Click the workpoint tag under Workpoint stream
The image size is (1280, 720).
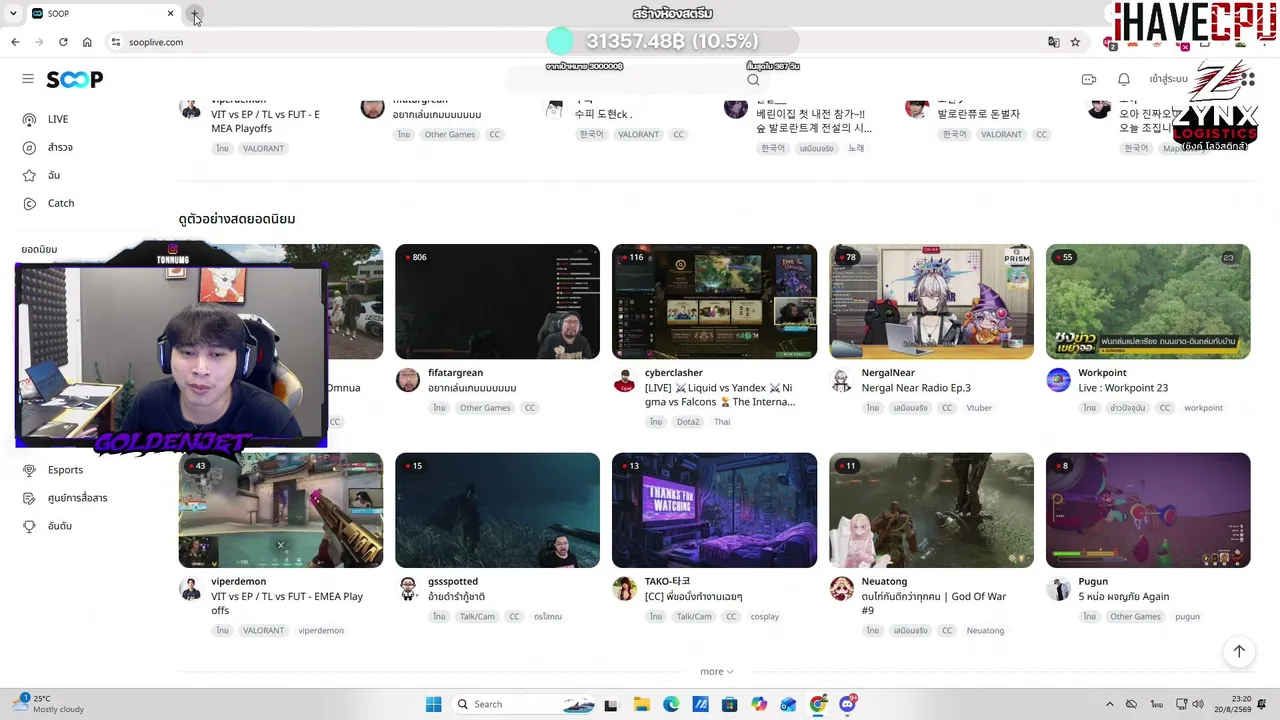click(1203, 408)
